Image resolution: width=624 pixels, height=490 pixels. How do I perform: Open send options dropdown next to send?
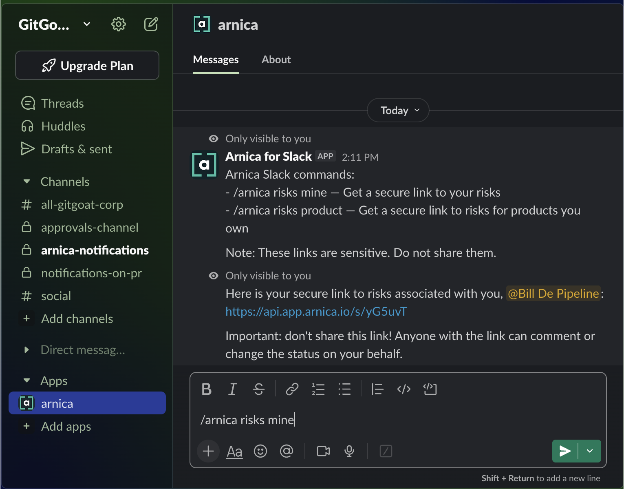coord(590,451)
